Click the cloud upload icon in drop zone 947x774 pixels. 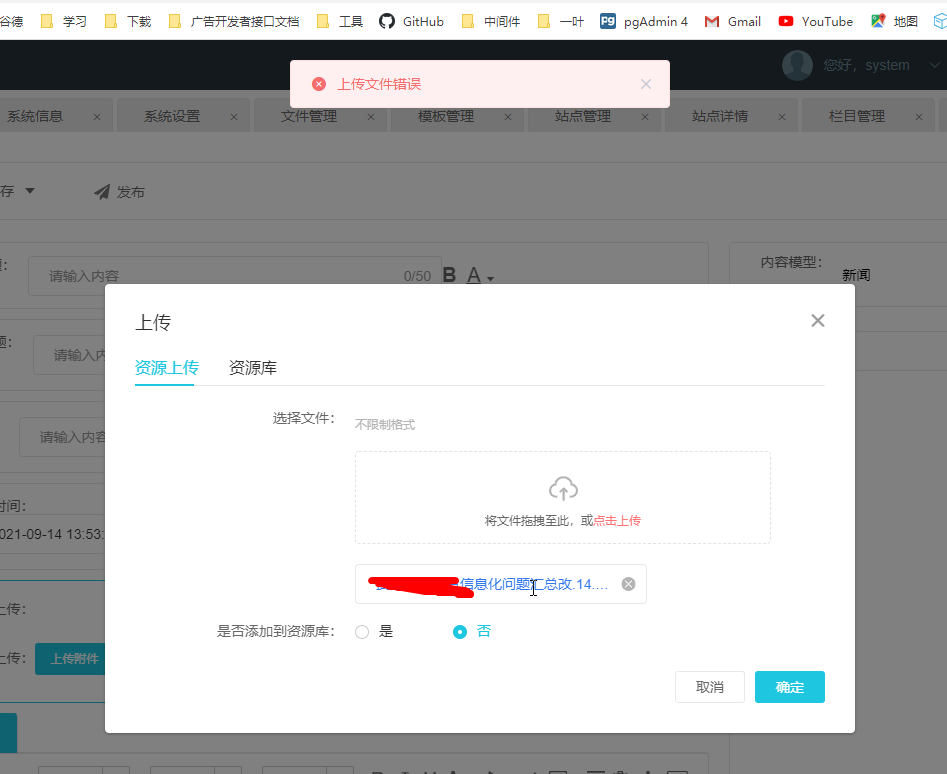tap(563, 488)
